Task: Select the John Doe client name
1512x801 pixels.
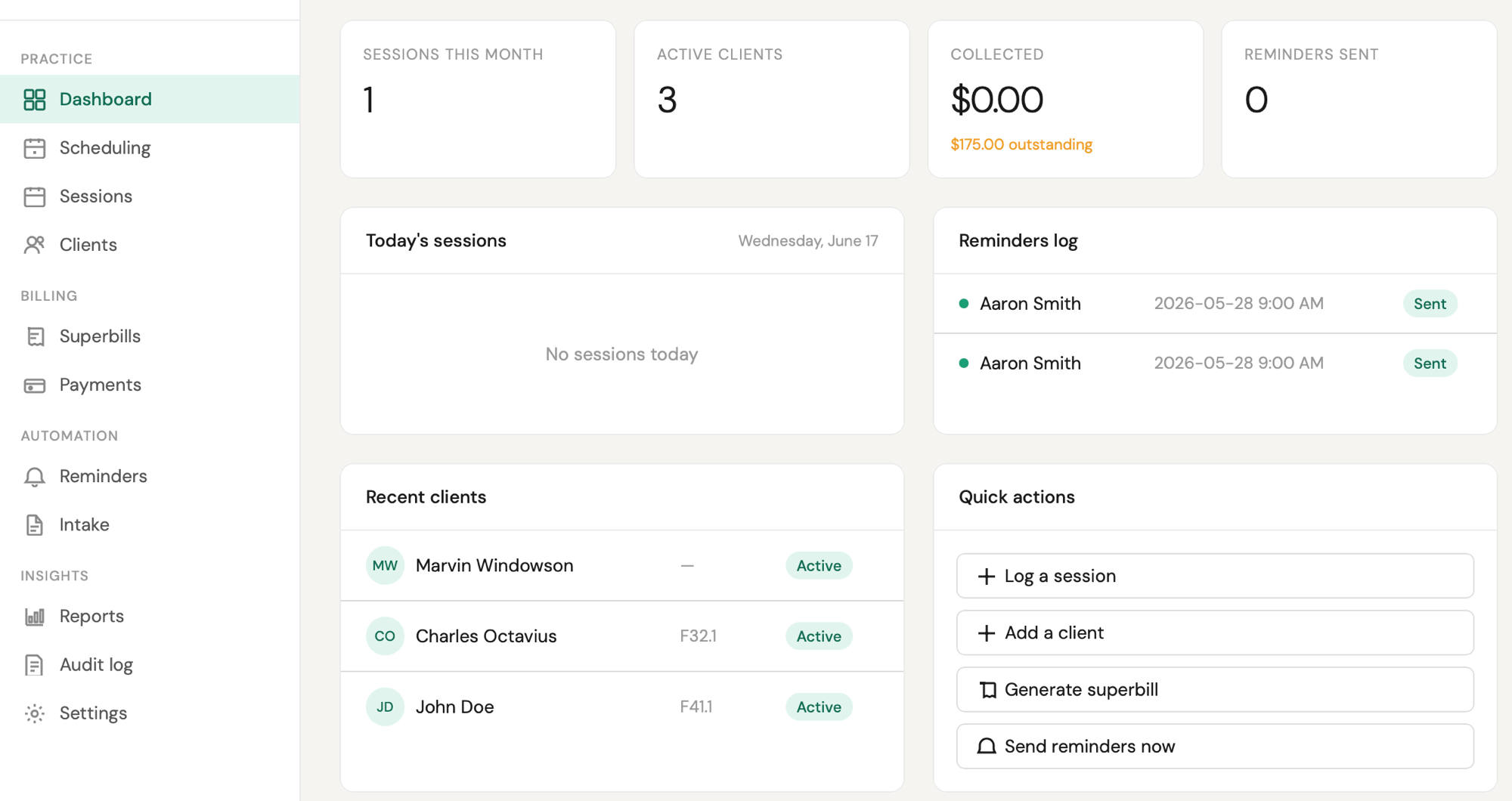Action: tap(454, 707)
